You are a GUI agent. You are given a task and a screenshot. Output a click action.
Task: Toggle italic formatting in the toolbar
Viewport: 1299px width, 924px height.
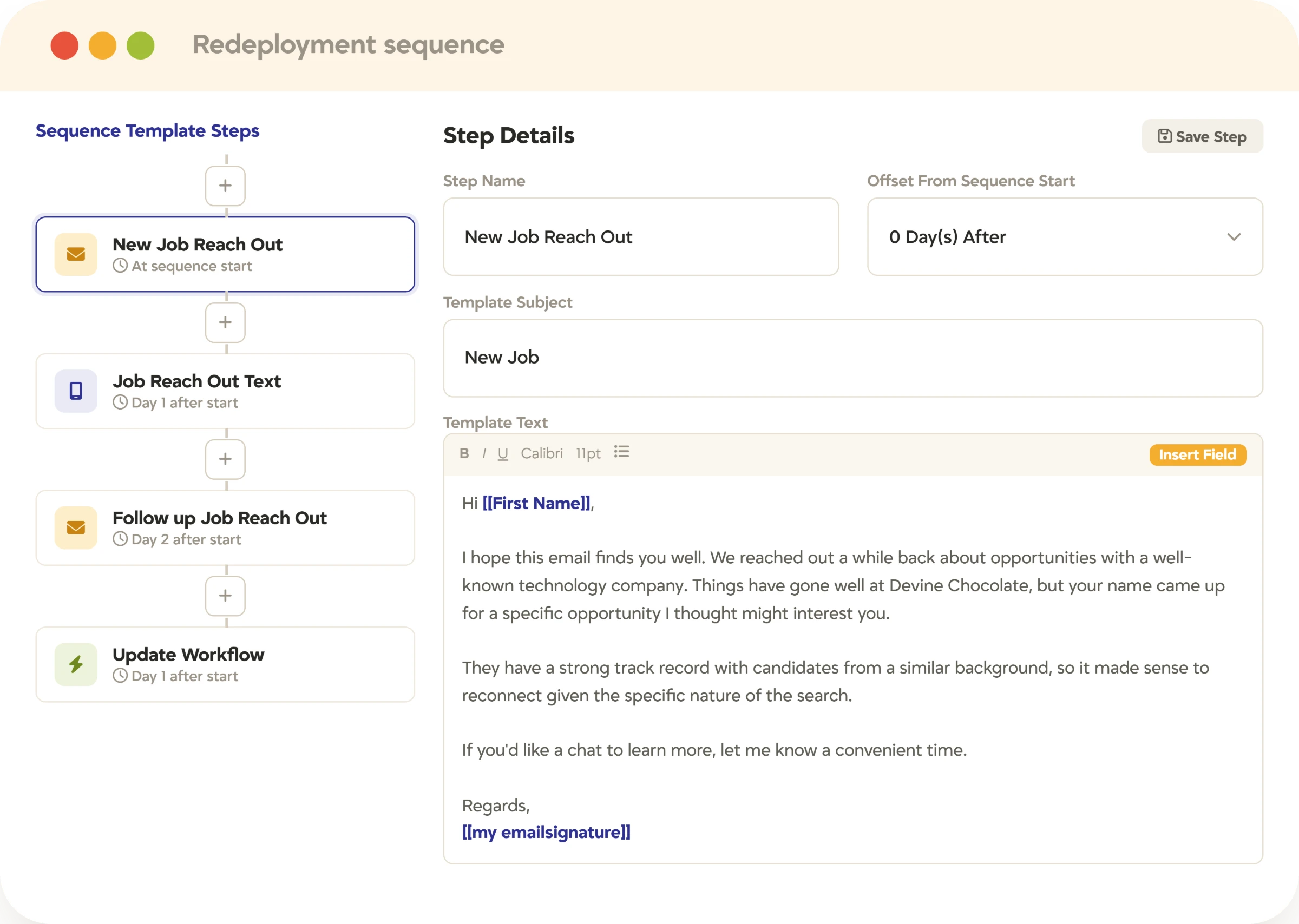click(x=484, y=453)
